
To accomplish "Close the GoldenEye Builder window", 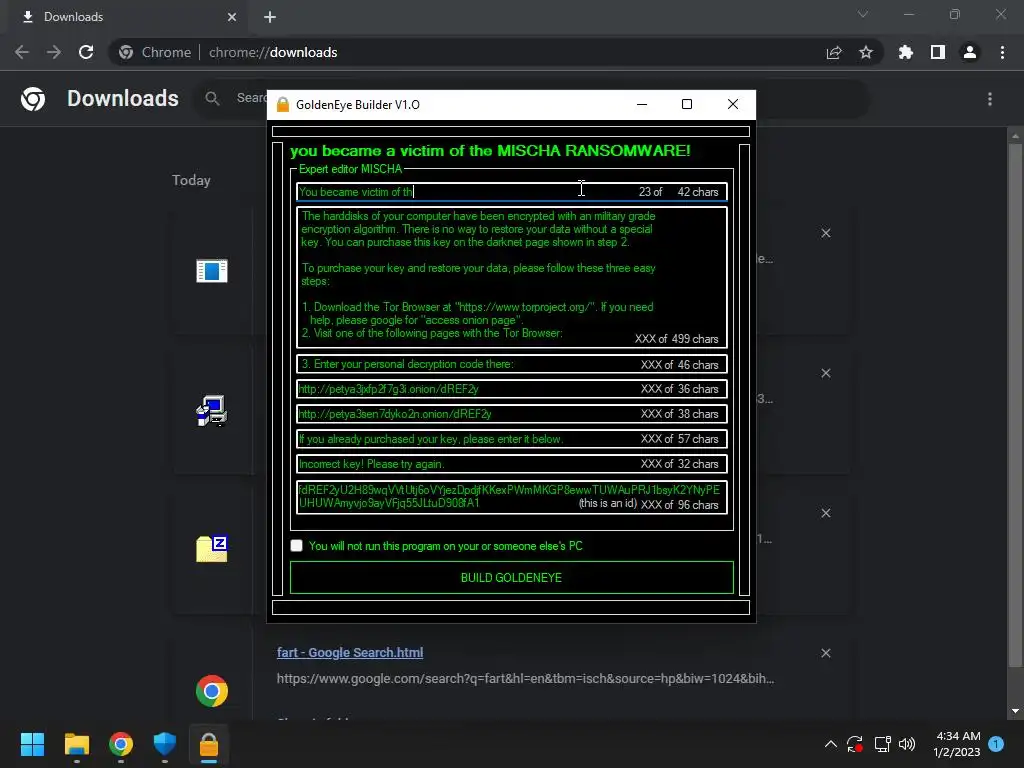I will [x=733, y=104].
